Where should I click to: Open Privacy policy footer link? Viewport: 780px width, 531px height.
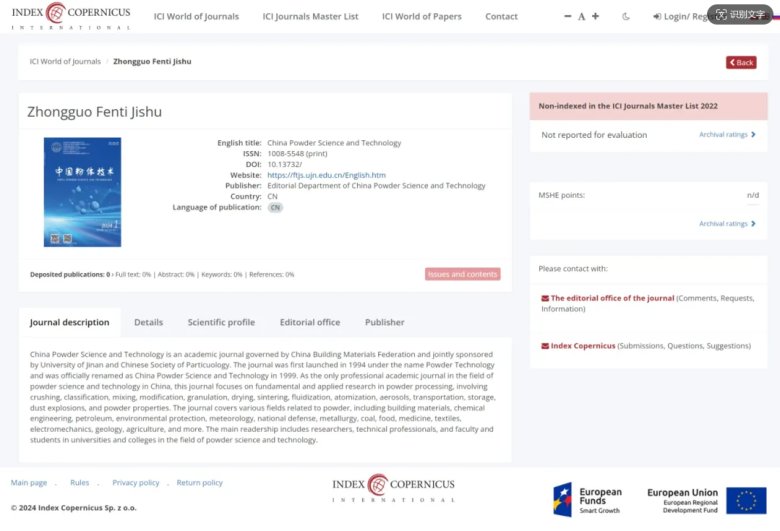click(136, 482)
